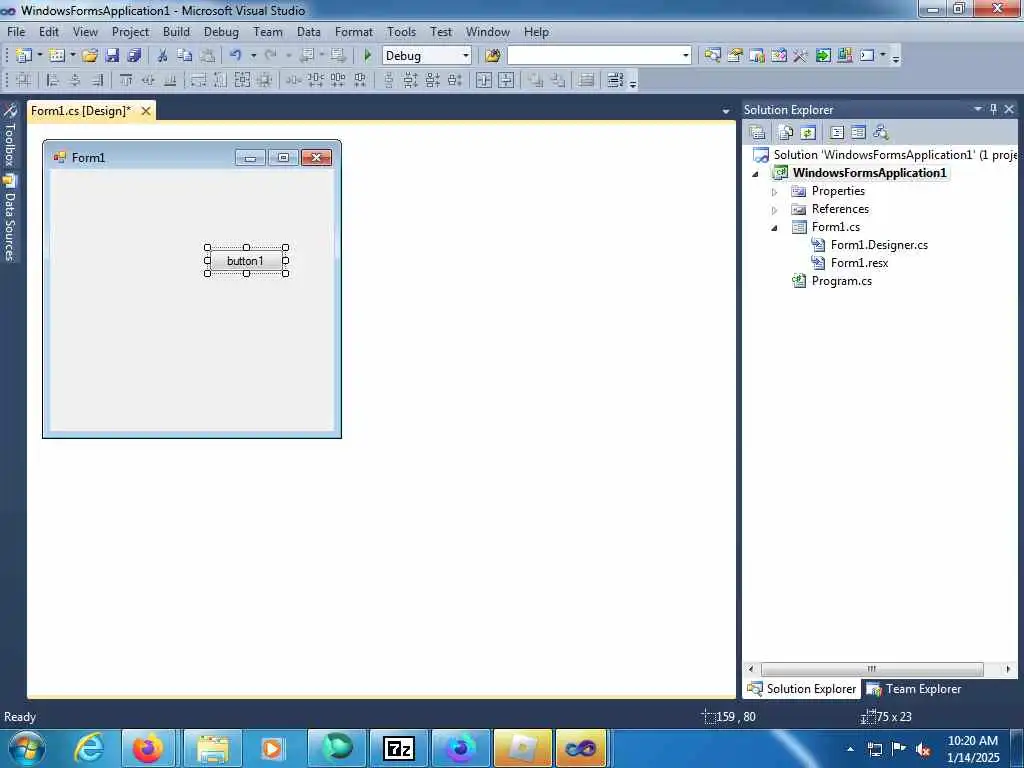Open the New Project icon's dropdown arrow
The height and width of the screenshot is (768, 1024).
(x=39, y=56)
